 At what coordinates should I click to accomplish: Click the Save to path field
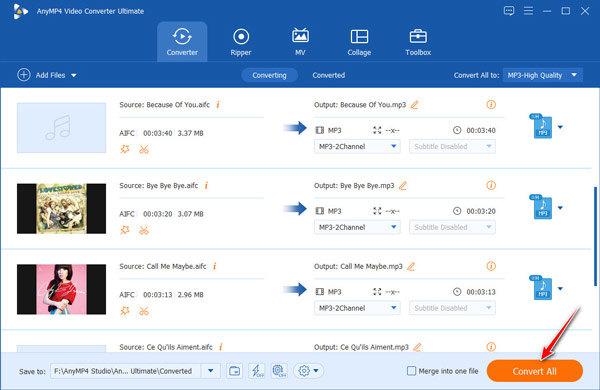(126, 371)
